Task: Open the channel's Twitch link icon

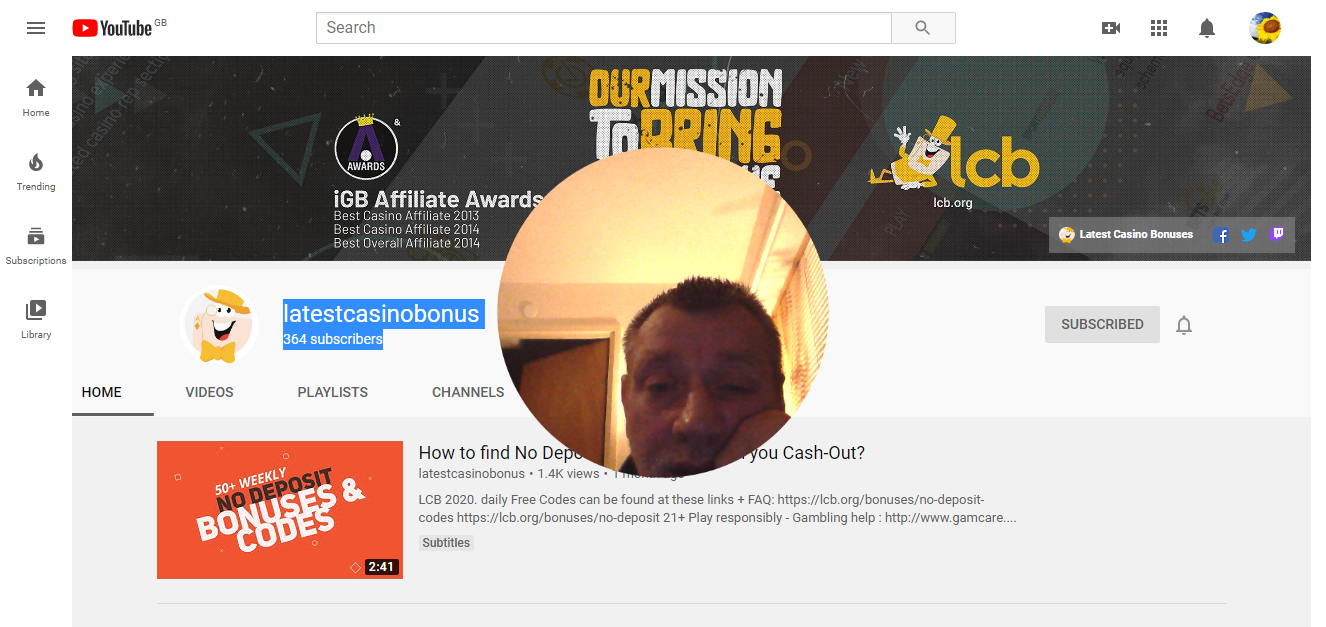Action: [x=1277, y=235]
